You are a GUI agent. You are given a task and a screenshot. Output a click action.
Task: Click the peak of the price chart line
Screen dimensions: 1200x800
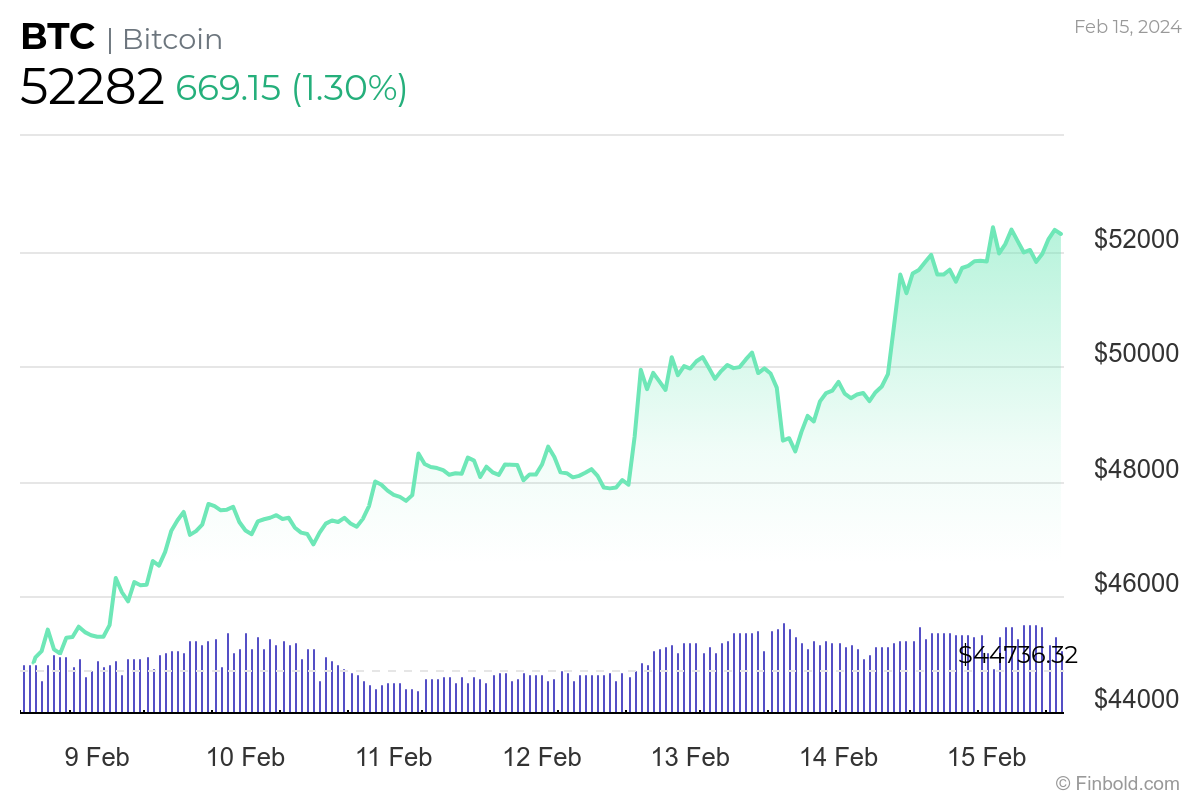(x=993, y=228)
